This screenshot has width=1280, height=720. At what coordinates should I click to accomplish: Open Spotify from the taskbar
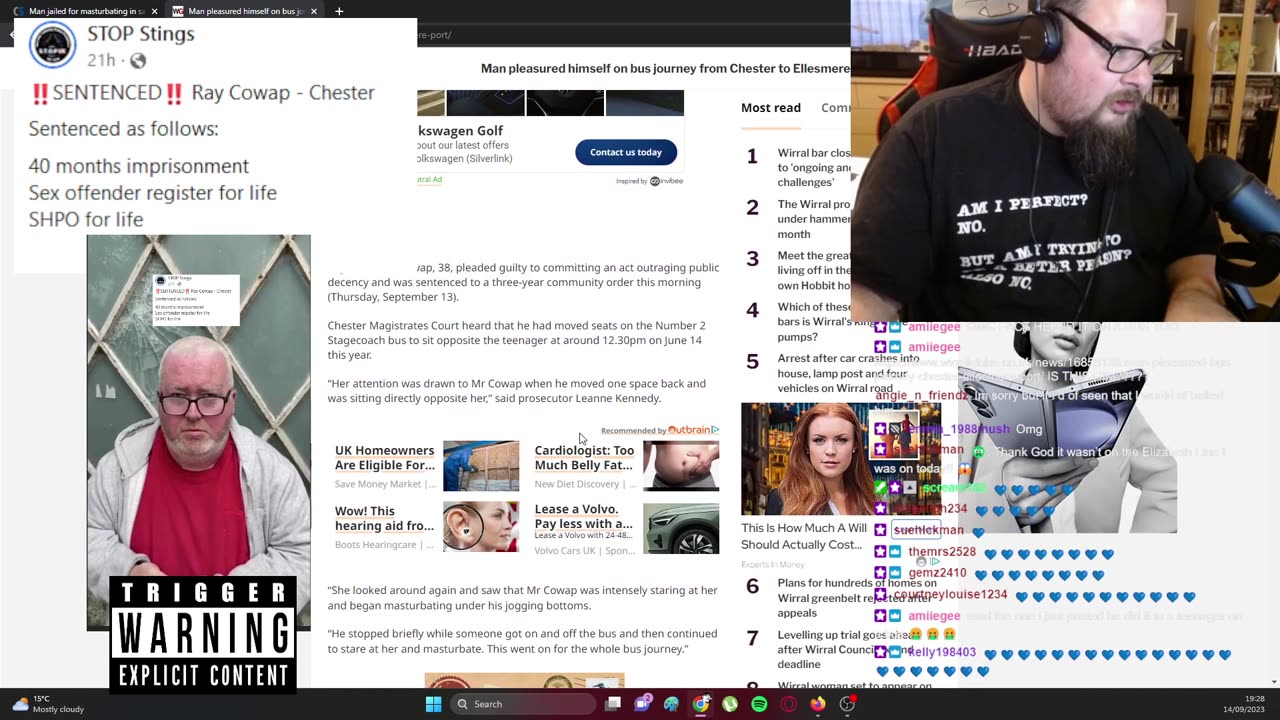pyautogui.click(x=759, y=704)
